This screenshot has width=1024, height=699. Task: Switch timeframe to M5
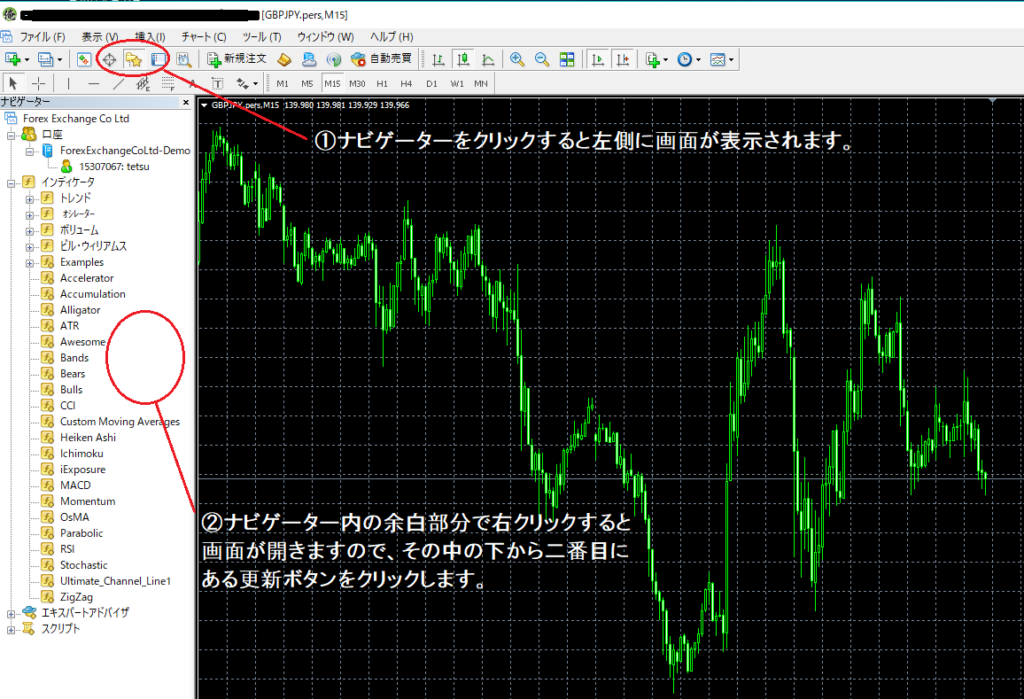[x=307, y=84]
